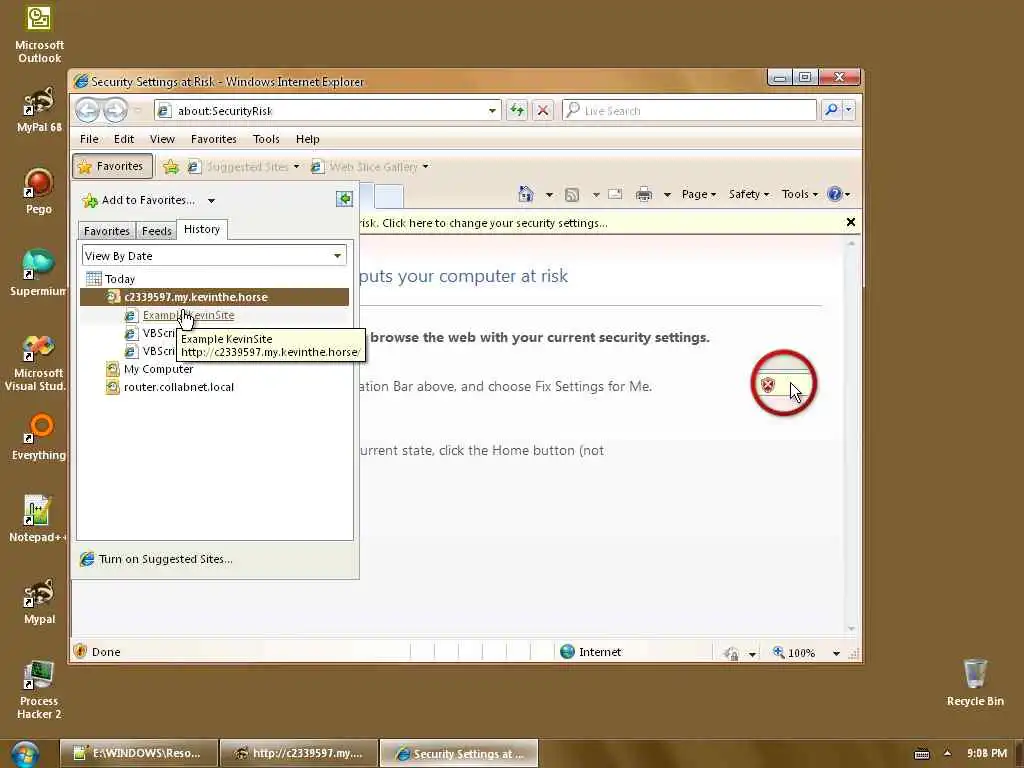
Task: Switch to the Feeds tab
Action: (157, 231)
